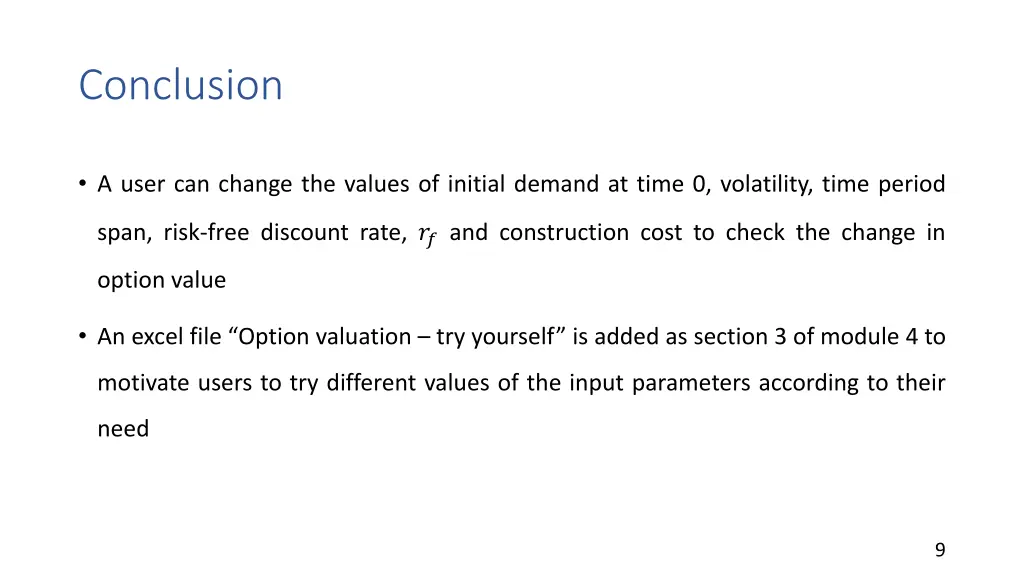Click the text "option value"

click(x=162, y=280)
